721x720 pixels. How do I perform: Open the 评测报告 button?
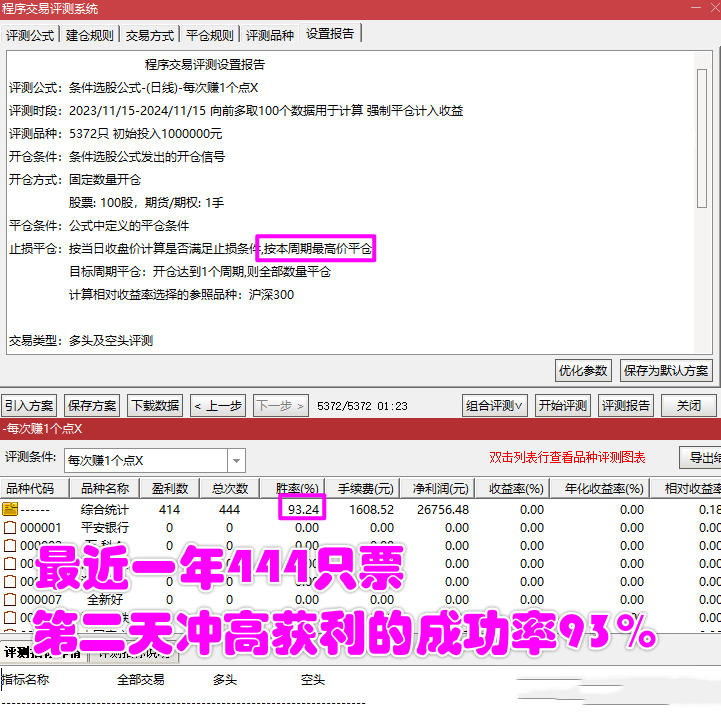click(x=626, y=405)
